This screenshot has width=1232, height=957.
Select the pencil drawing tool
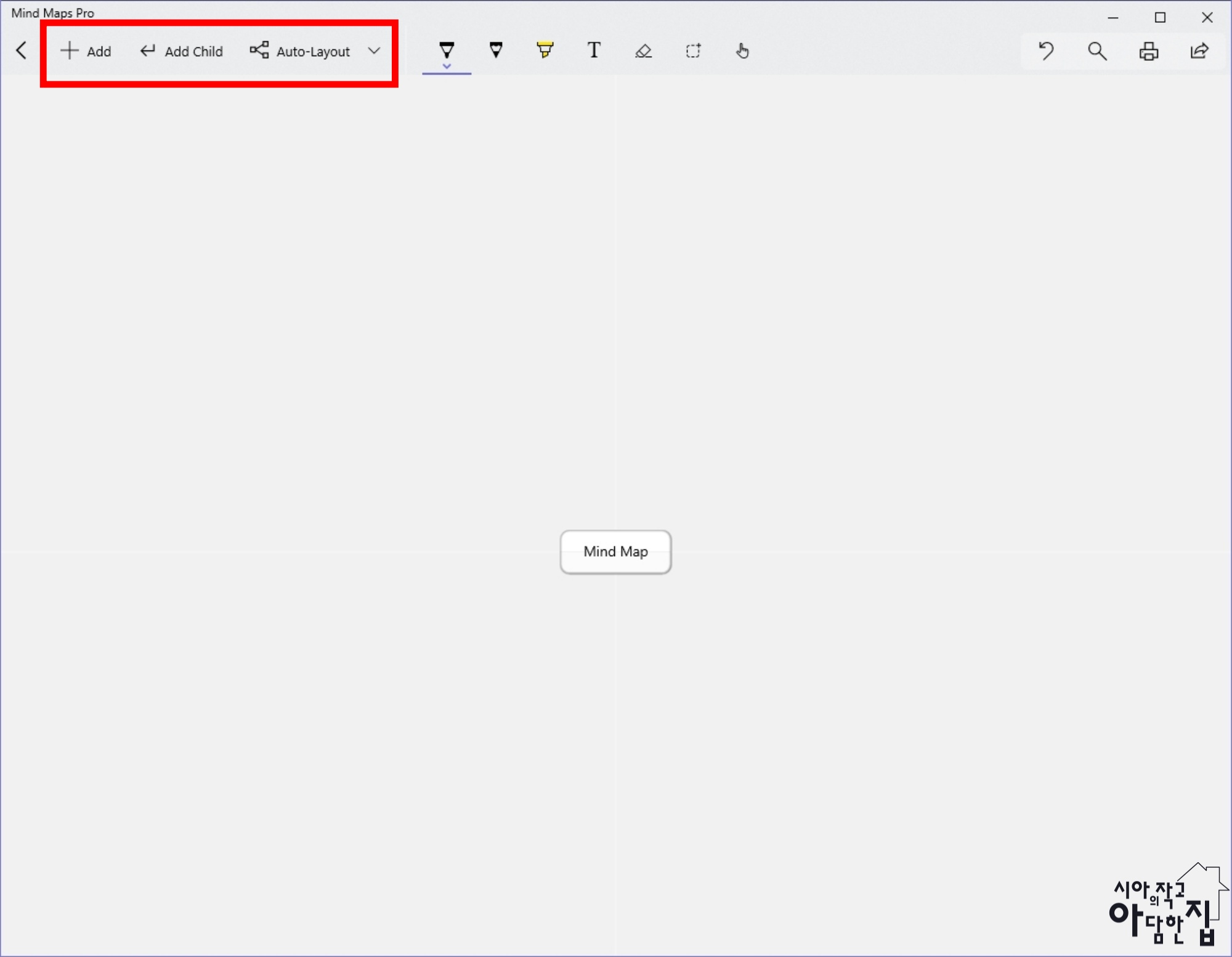[x=496, y=50]
